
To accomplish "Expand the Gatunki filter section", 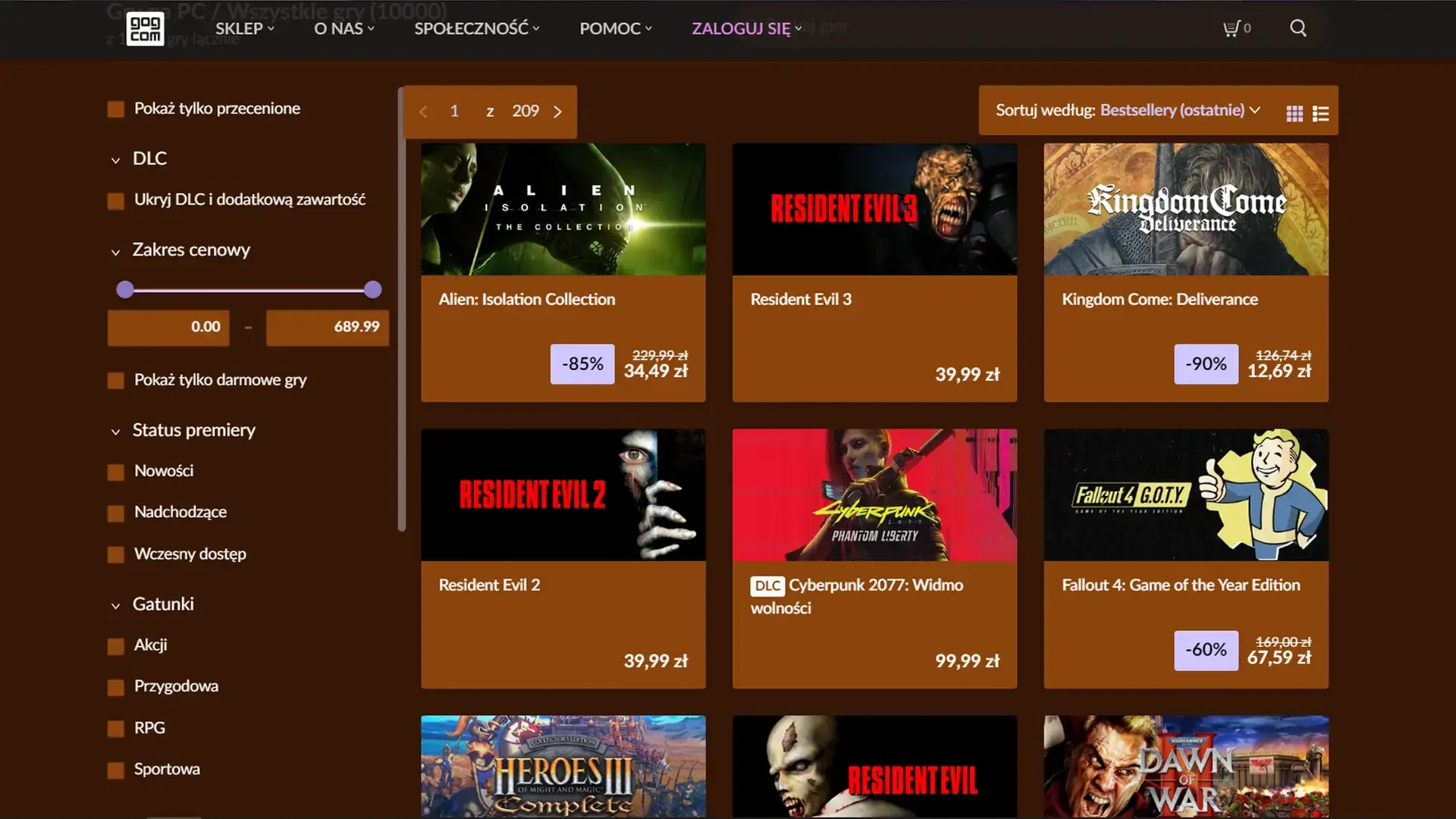I will (x=163, y=604).
